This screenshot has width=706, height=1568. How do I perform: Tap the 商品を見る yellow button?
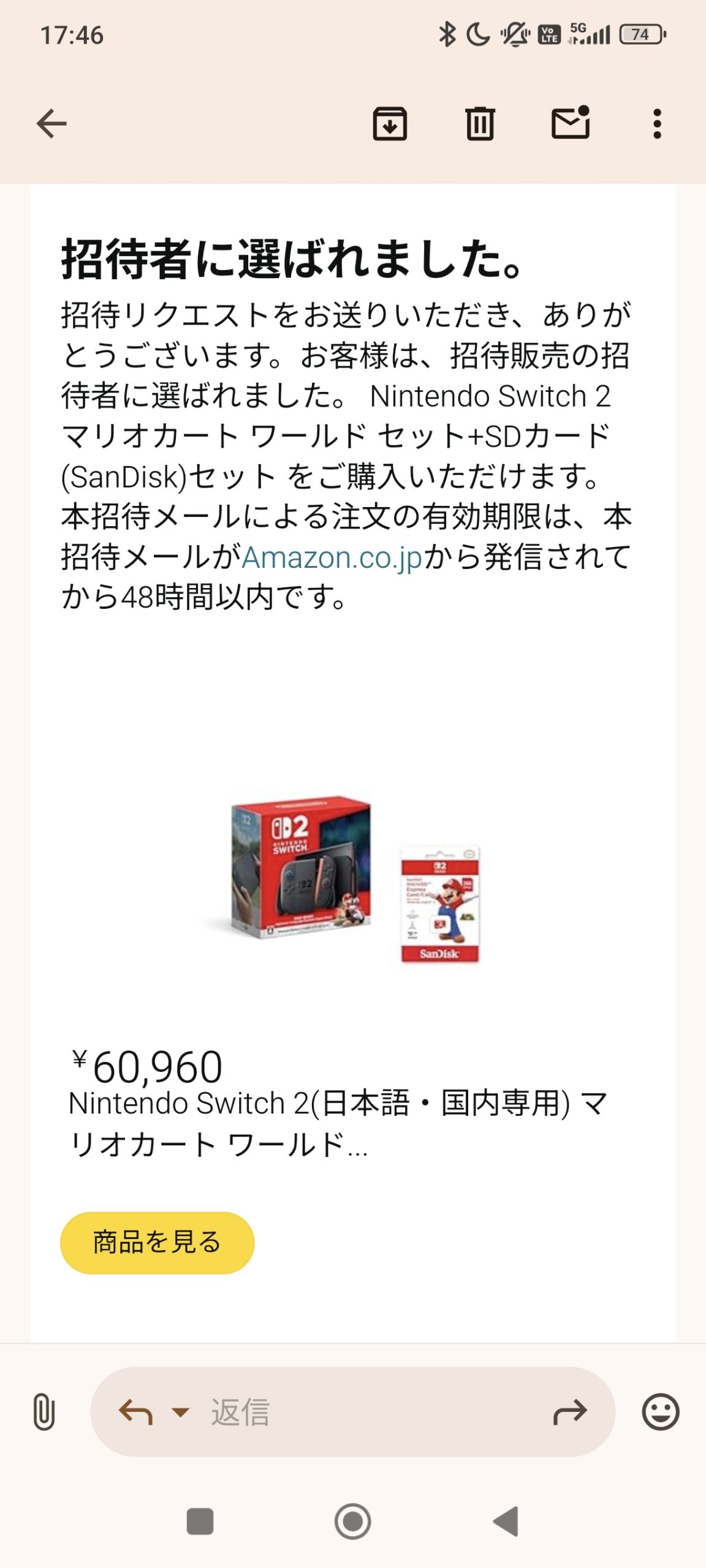tap(157, 1243)
